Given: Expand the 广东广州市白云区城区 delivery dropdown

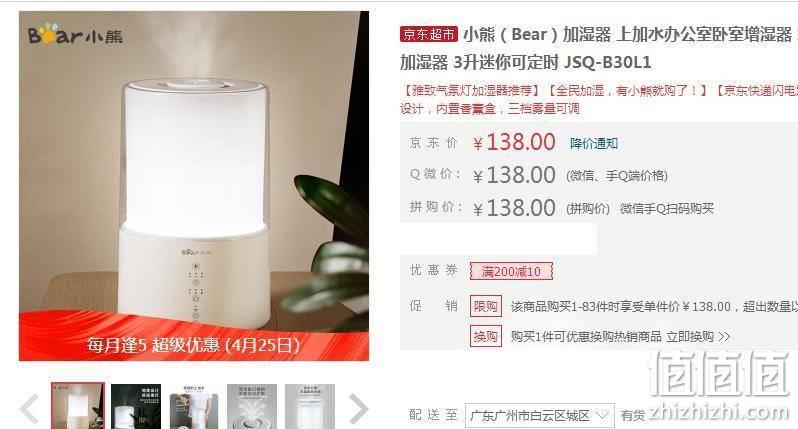Looking at the screenshot, I should point(539,416).
